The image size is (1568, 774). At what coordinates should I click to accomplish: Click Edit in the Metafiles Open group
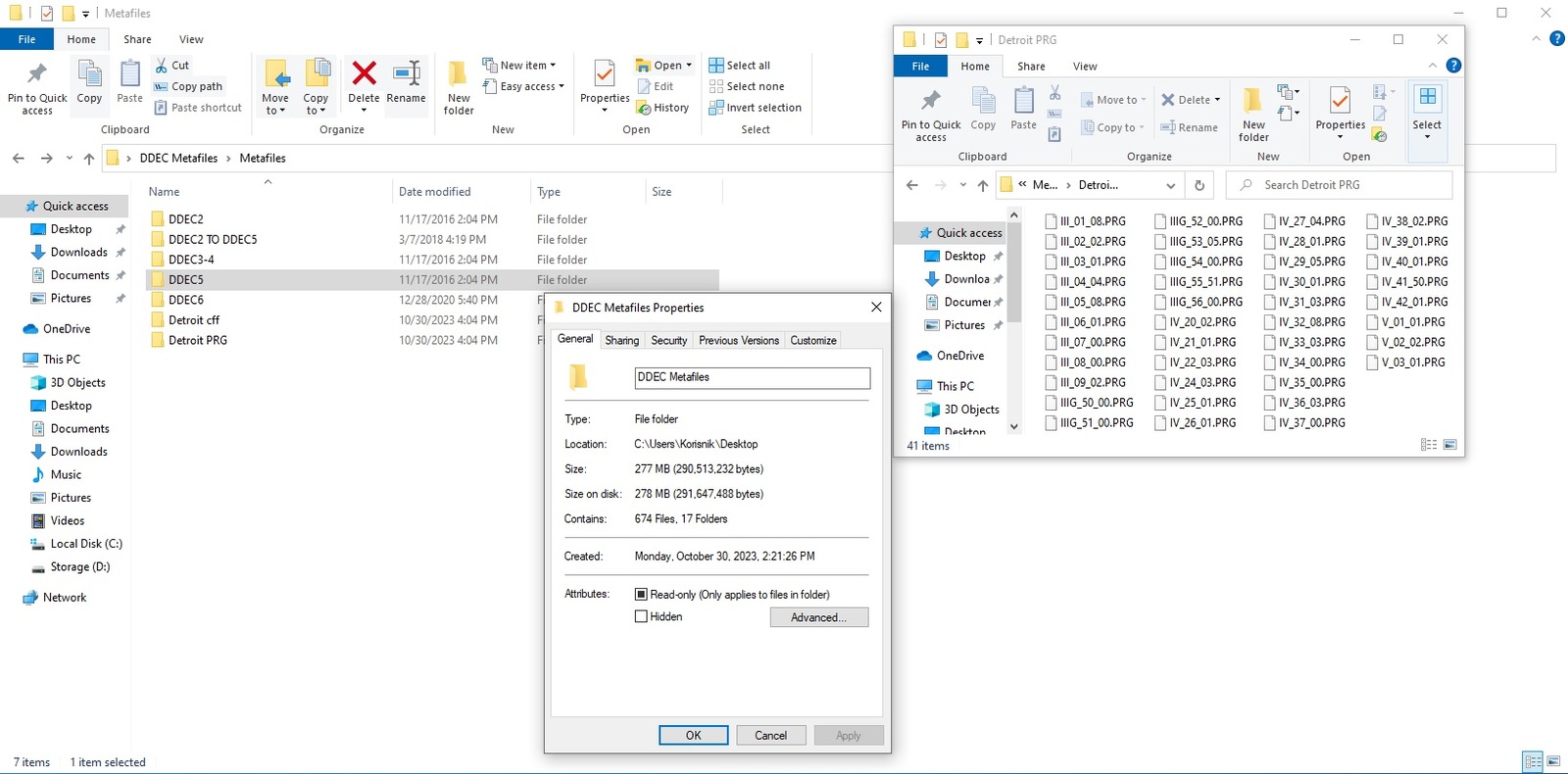coord(655,86)
